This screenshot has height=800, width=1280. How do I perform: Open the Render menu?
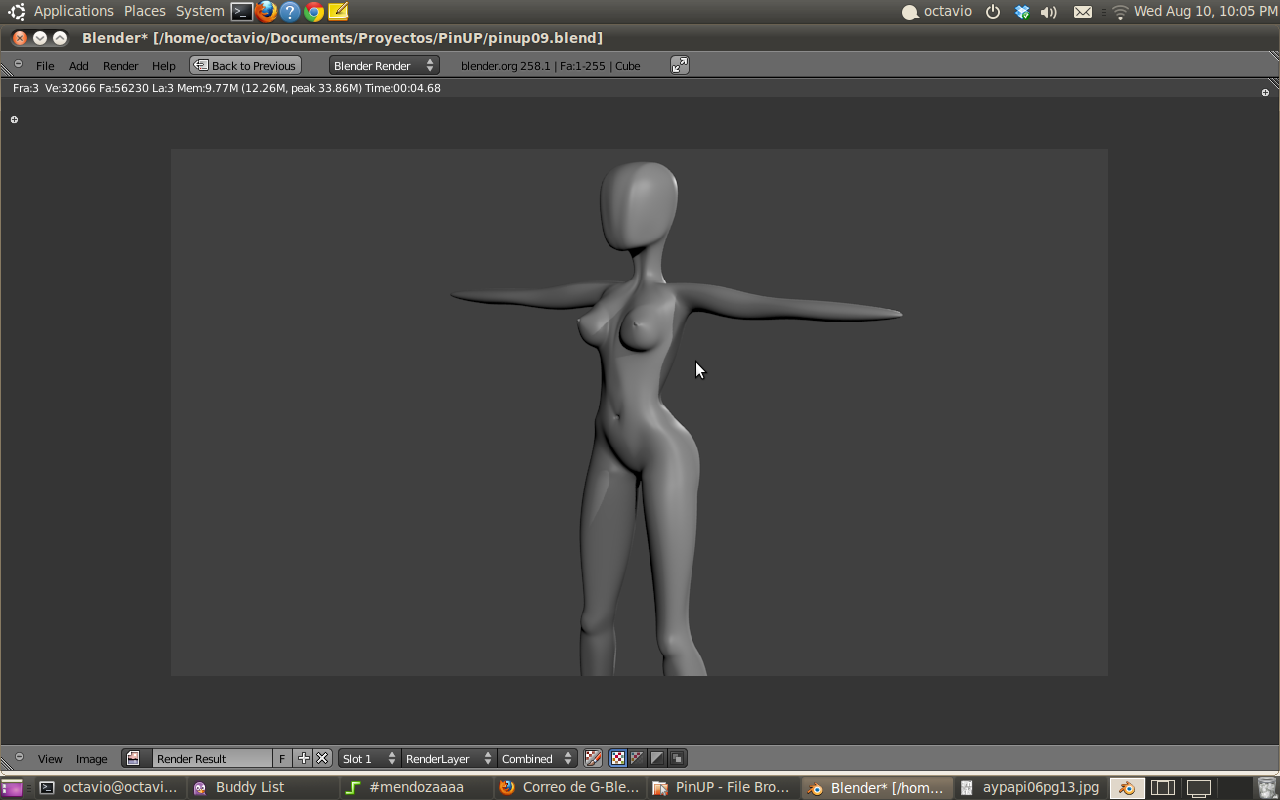(x=120, y=66)
